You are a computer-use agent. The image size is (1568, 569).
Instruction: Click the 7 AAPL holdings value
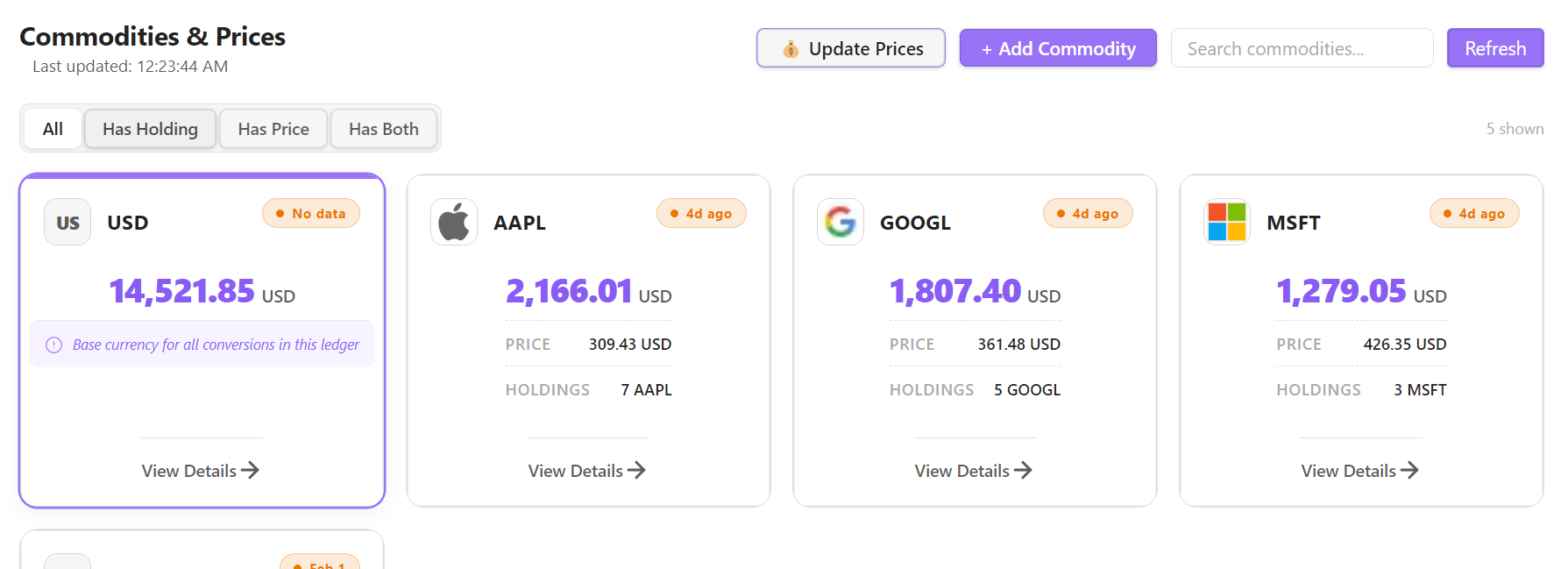tap(647, 390)
